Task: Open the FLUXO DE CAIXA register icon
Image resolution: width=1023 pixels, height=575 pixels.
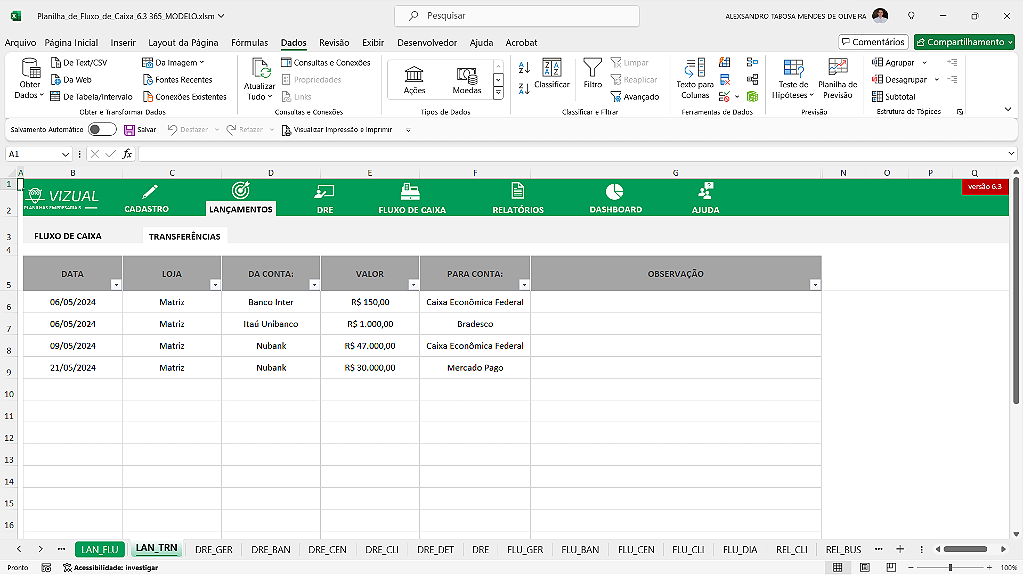Action: (411, 191)
